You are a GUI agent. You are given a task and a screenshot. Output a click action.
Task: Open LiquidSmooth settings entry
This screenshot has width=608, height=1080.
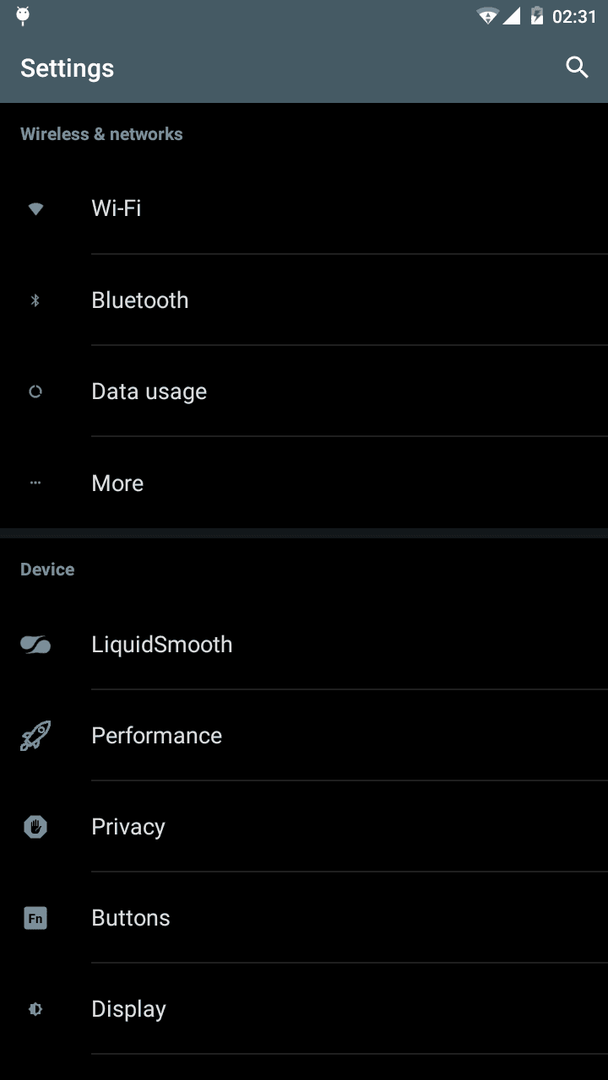coord(304,644)
